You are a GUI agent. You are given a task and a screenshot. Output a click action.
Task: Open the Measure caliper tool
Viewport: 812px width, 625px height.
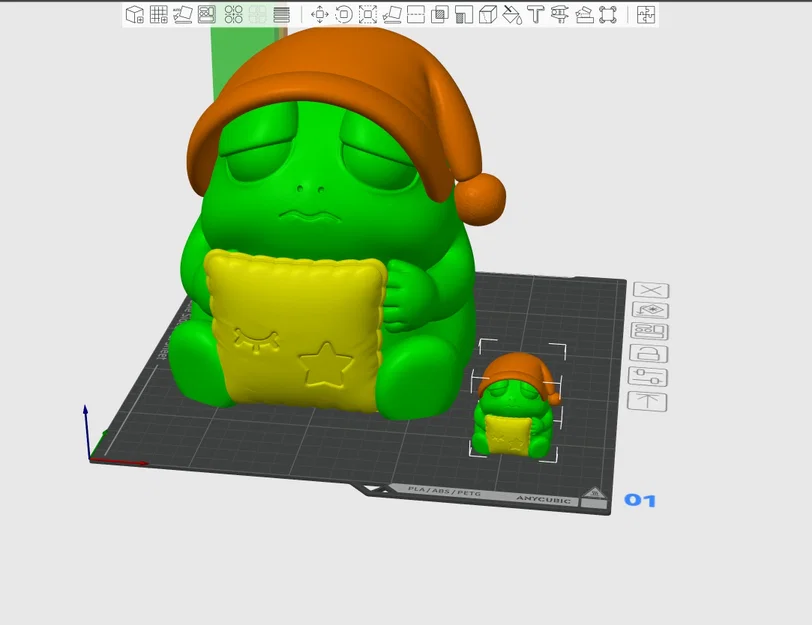pos(560,14)
